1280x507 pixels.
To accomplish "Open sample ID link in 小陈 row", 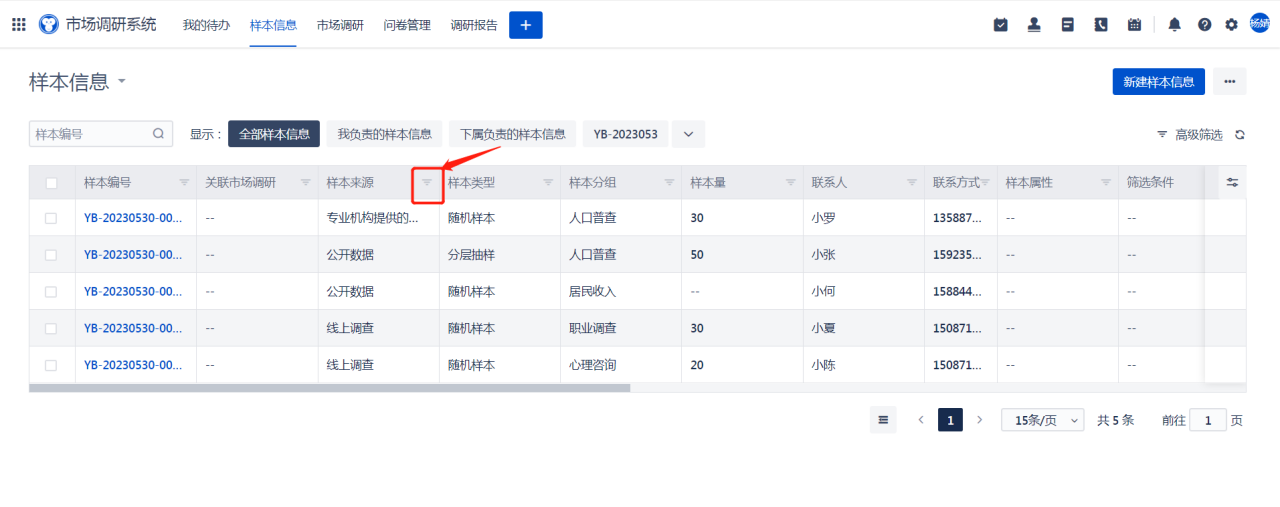I will click(x=133, y=365).
